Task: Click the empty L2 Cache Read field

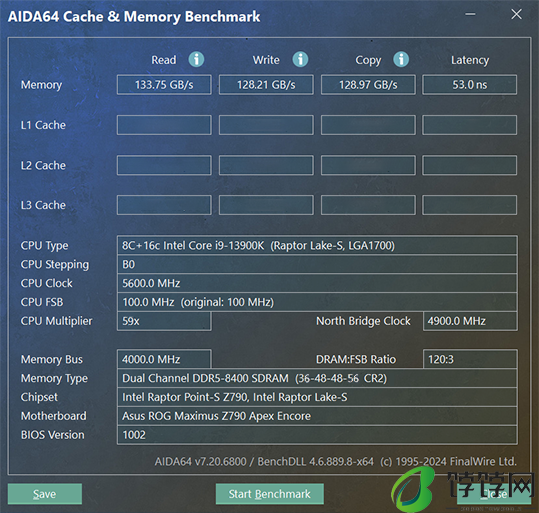Action: [164, 165]
